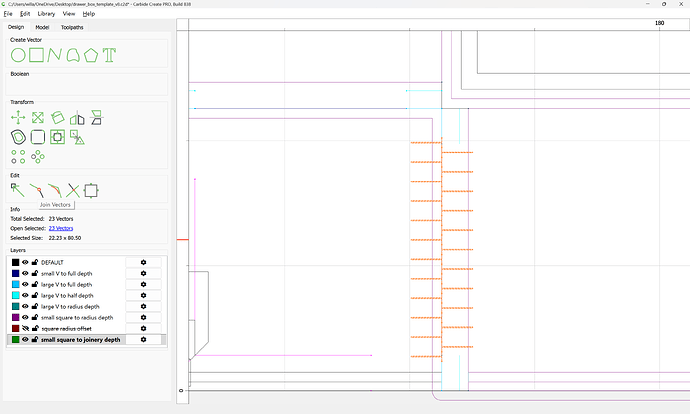The height and width of the screenshot is (414, 690).
Task: Select the Offset Vector tool
Action: (18, 136)
